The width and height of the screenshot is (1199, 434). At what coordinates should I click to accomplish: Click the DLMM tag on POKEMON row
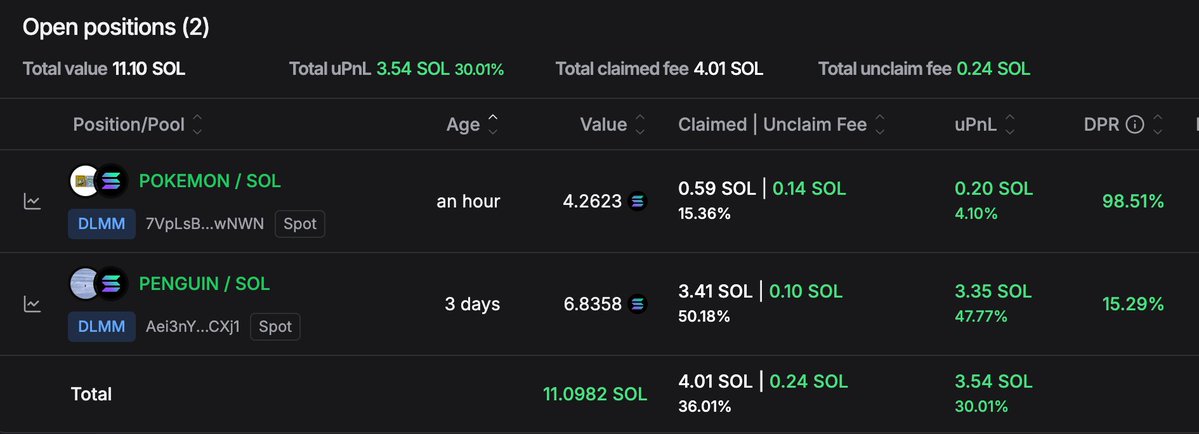pyautogui.click(x=102, y=224)
